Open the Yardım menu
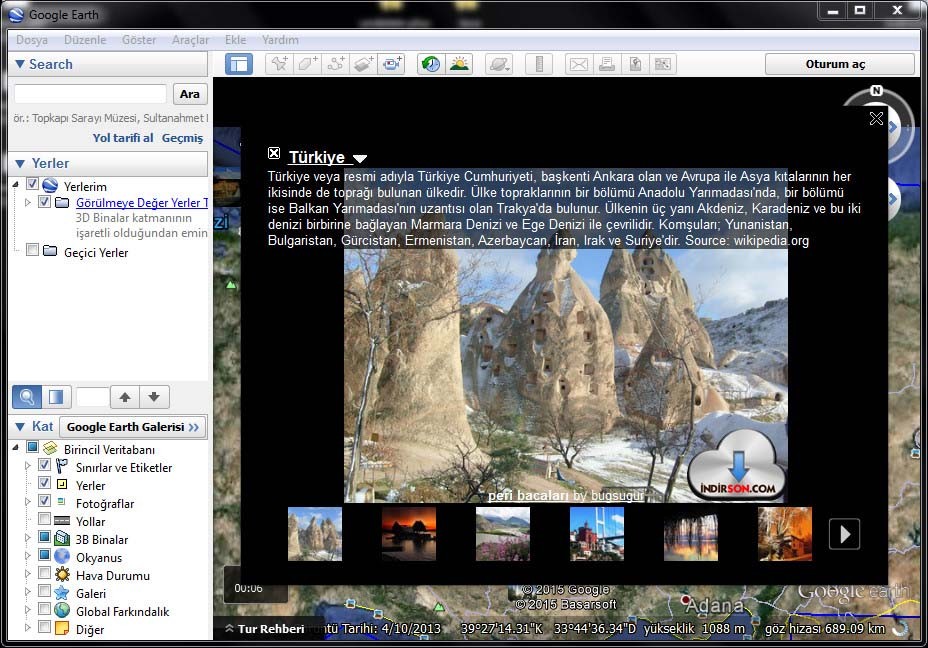928x648 pixels. coord(281,40)
